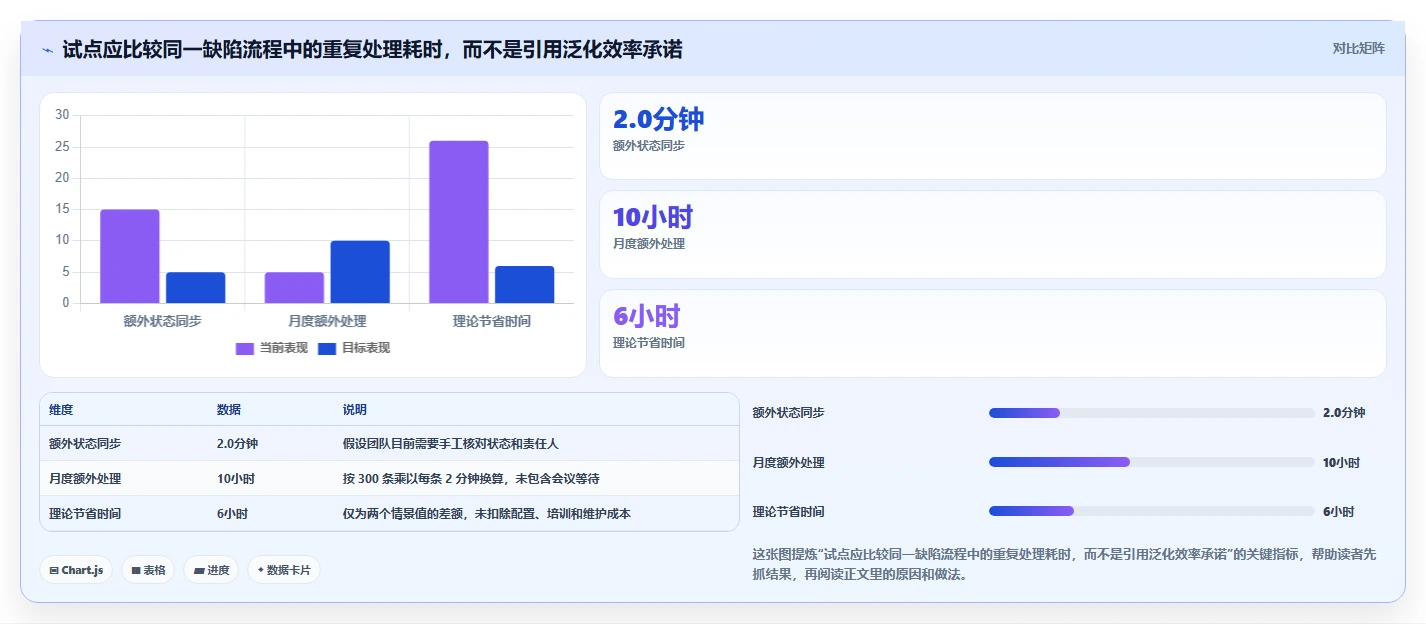
Task: Select the 数据卡片 tag chip
Action: click(284, 570)
